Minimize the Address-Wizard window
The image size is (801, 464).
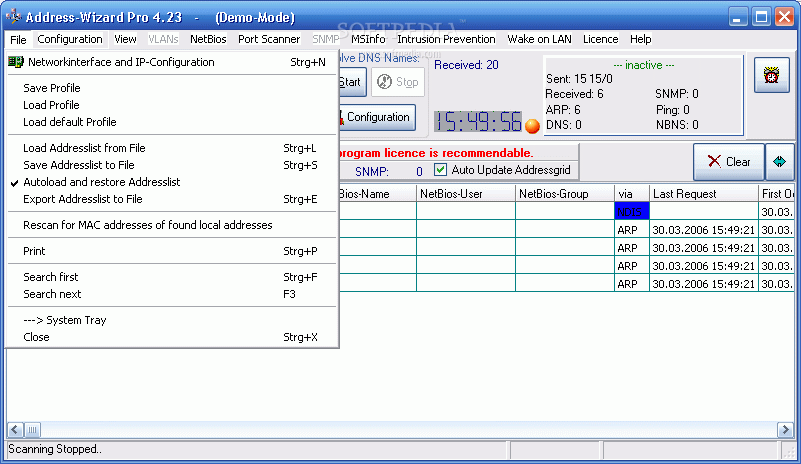pyautogui.click(x=737, y=17)
